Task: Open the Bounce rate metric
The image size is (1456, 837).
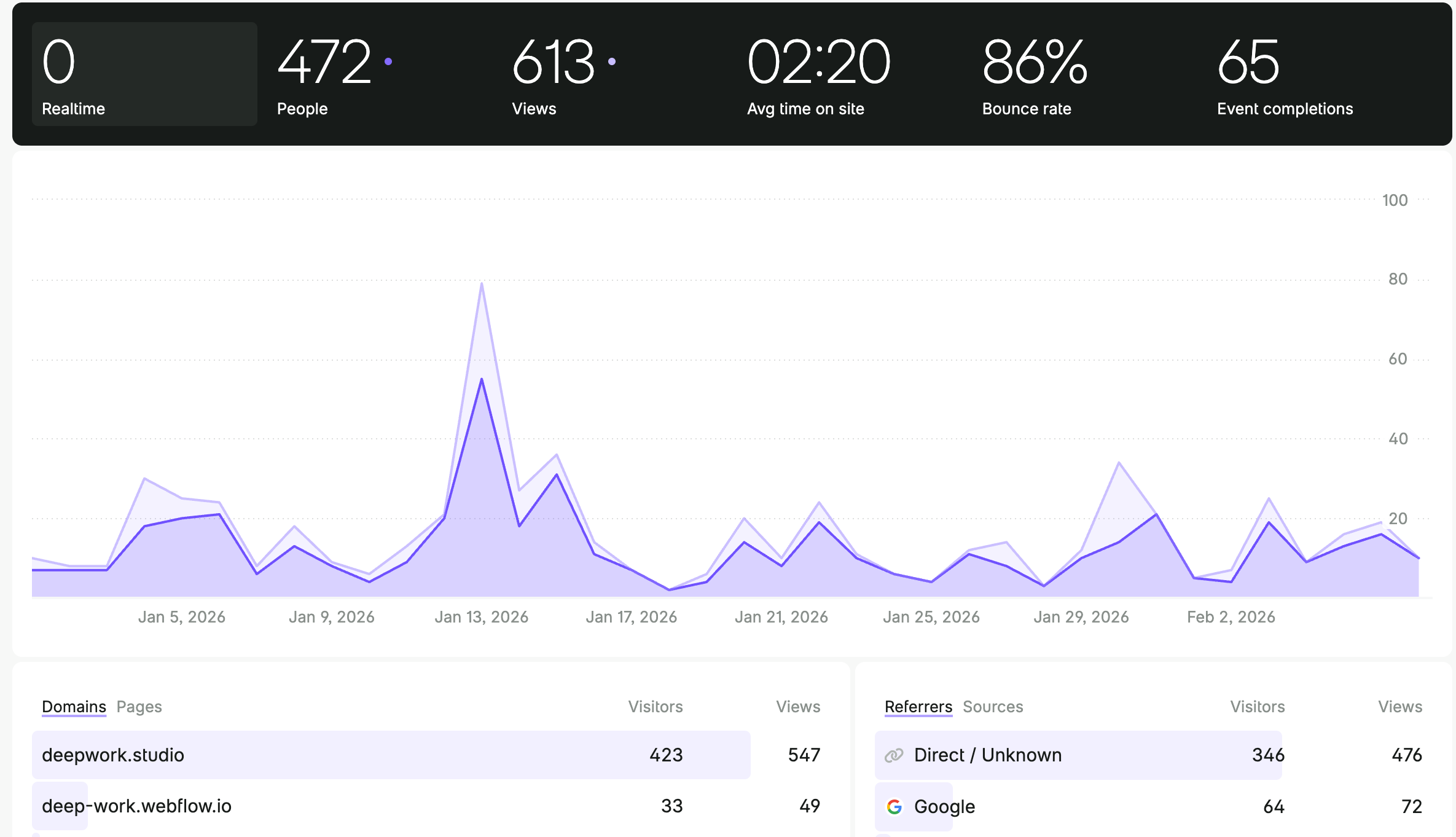Action: tap(1035, 74)
